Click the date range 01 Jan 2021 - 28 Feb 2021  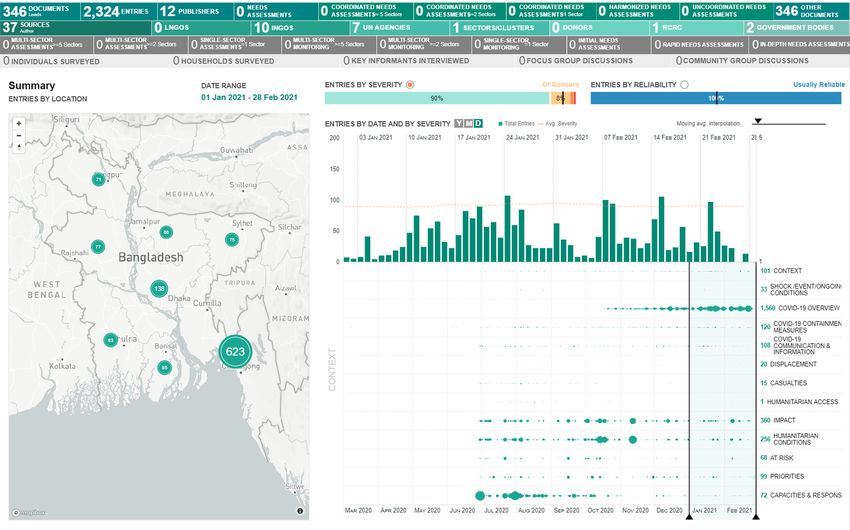coord(249,98)
